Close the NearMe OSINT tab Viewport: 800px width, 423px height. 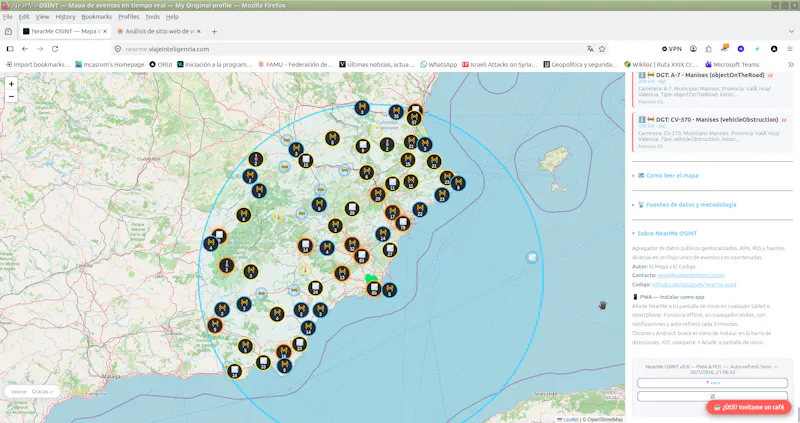coord(105,31)
